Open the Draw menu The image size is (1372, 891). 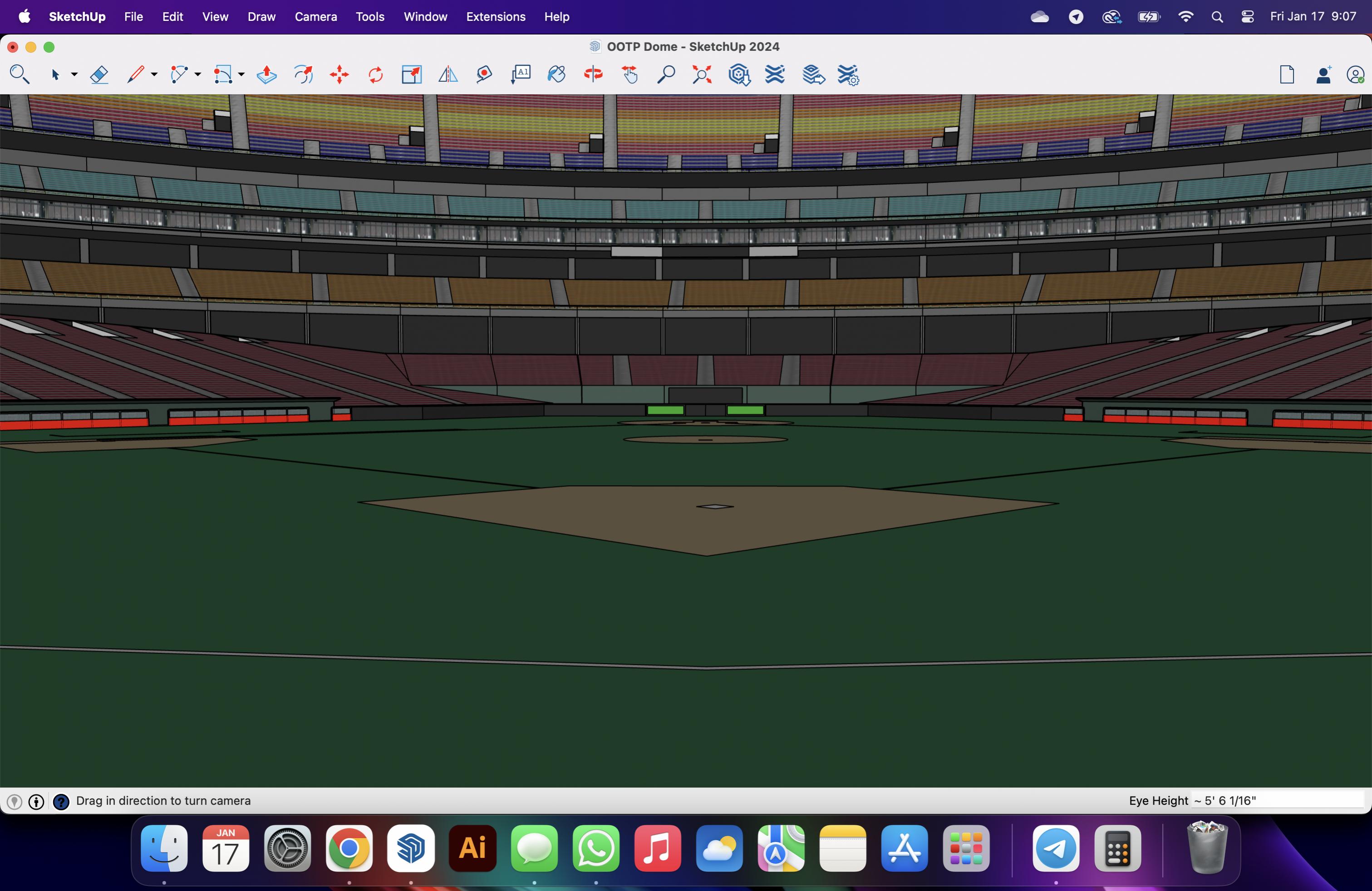261,17
